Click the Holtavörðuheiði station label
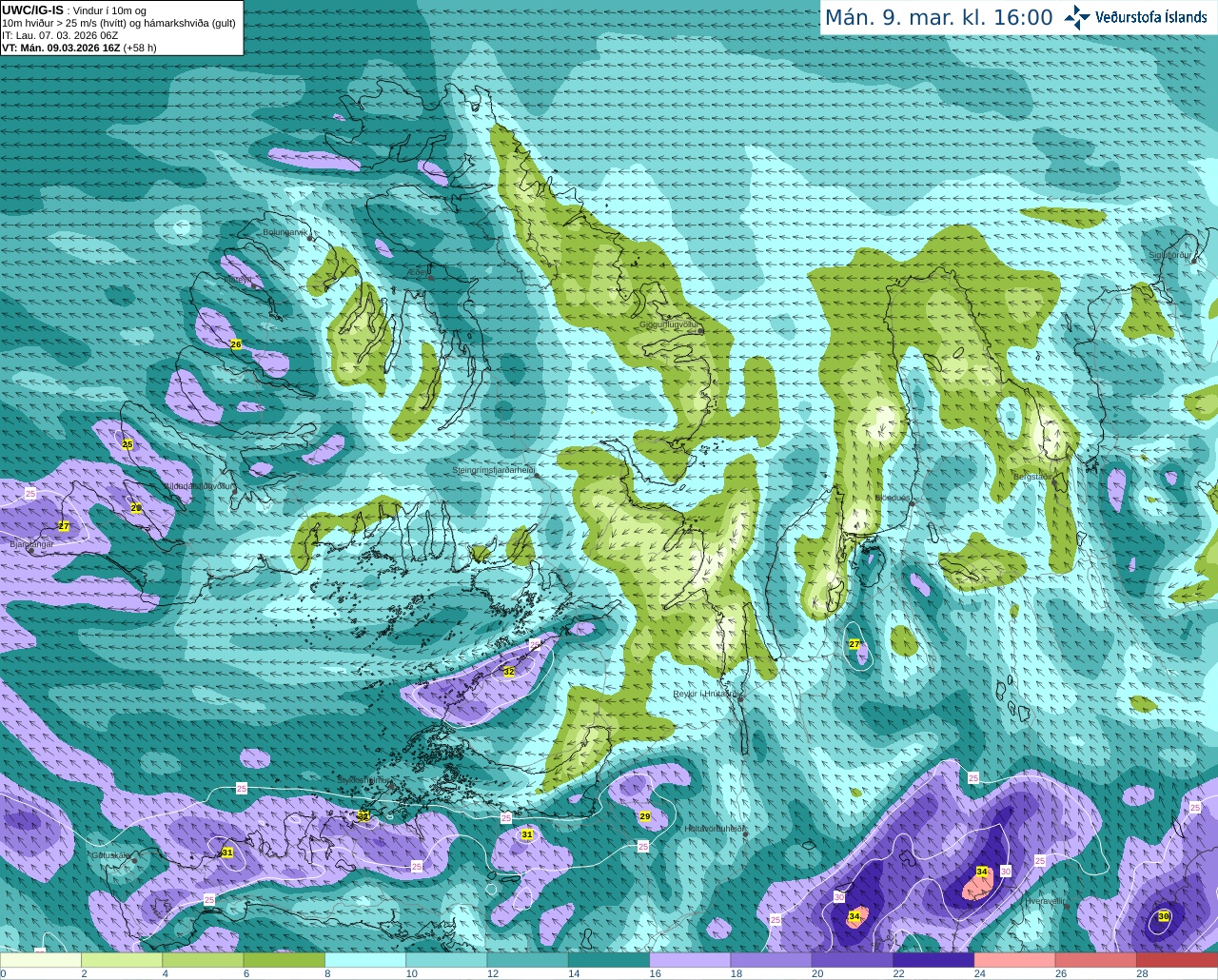Image resolution: width=1218 pixels, height=980 pixels. (714, 829)
